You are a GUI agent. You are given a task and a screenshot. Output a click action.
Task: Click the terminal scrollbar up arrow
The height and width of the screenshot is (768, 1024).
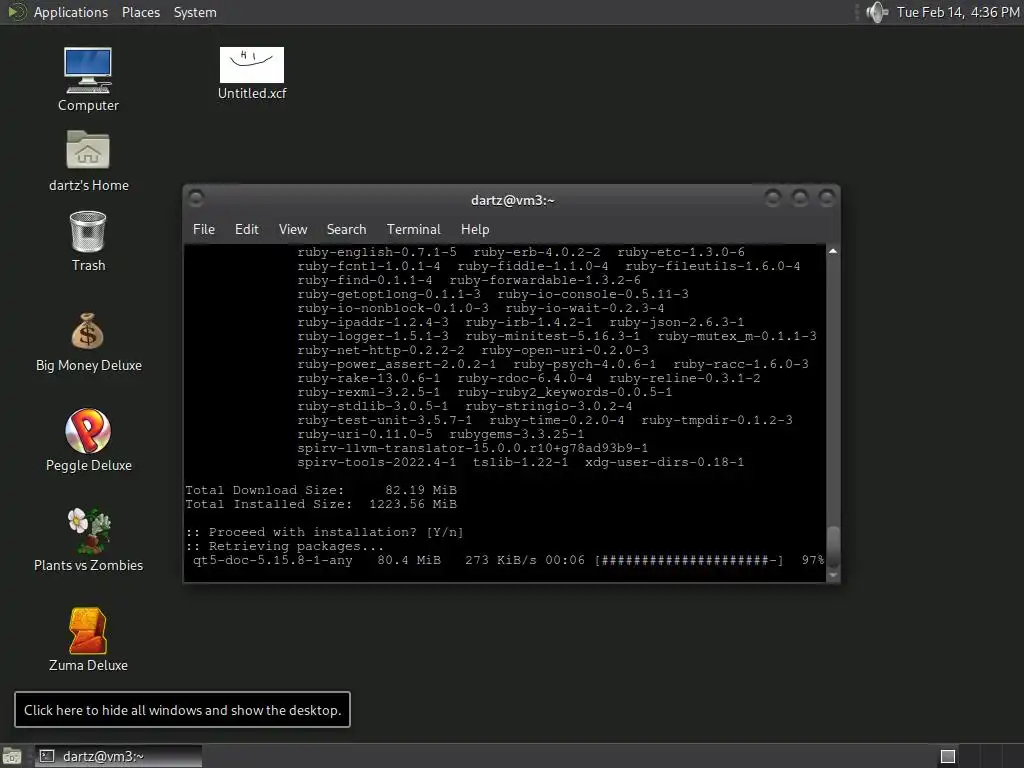click(x=833, y=251)
